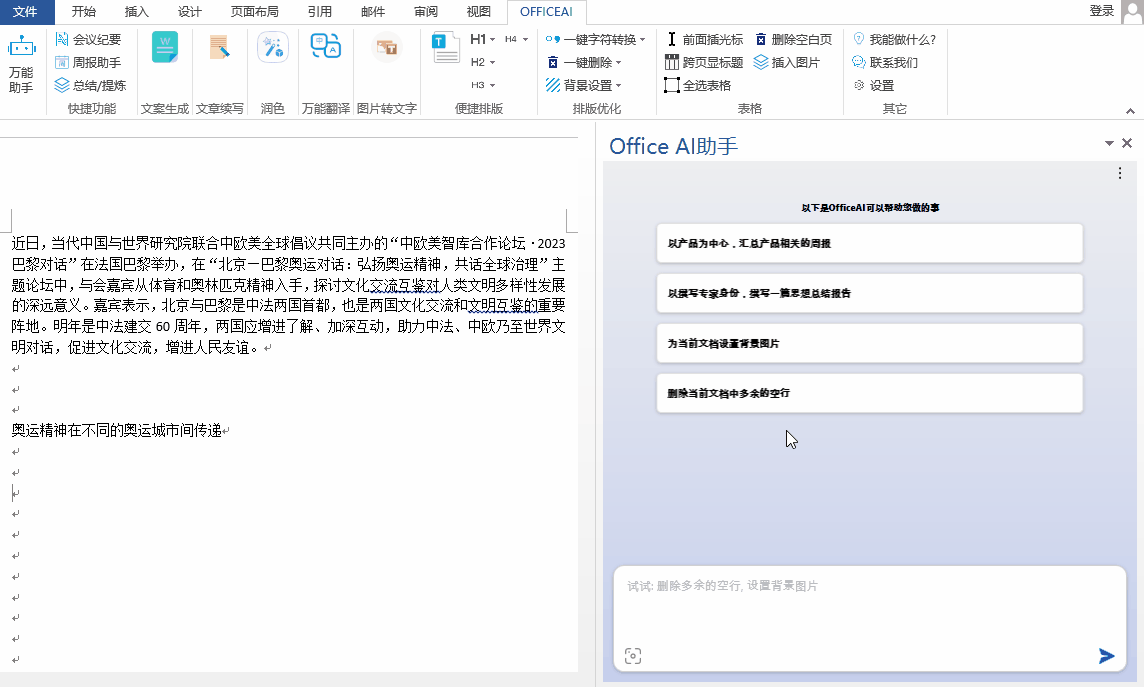Open the chat panel three-dot menu
Viewport: 1144px width, 687px height.
click(x=1120, y=174)
